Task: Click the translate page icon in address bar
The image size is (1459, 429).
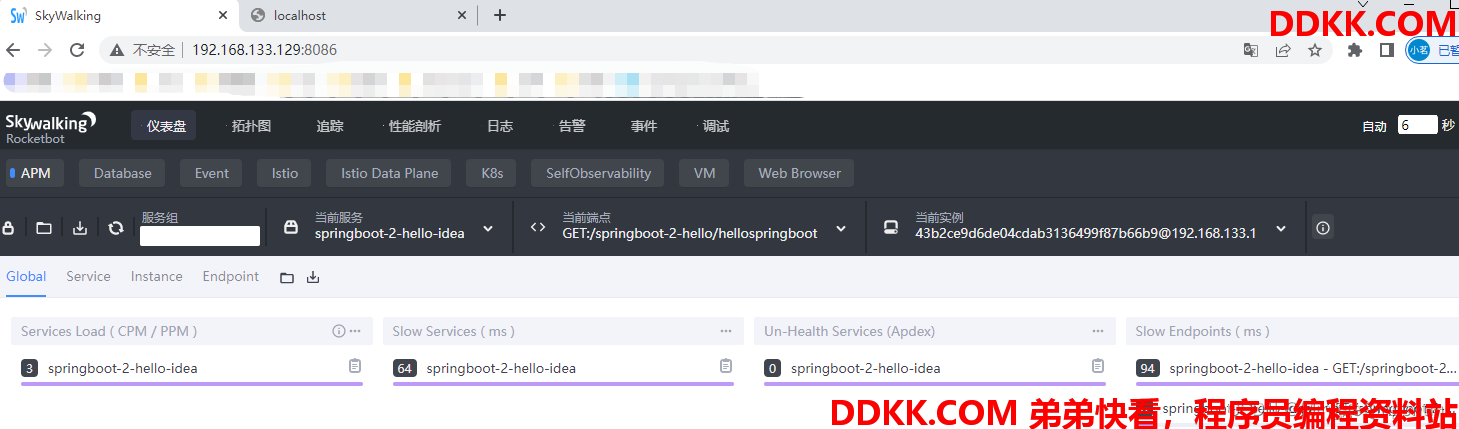Action: 1251,50
